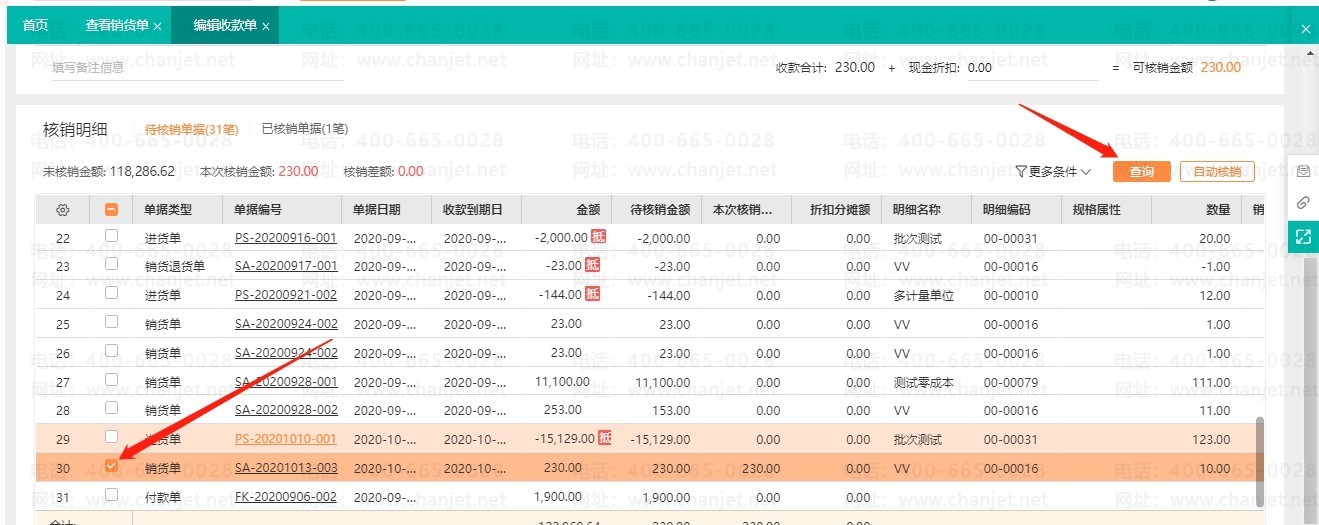Image resolution: width=1319 pixels, height=525 pixels.
Task: Open document link SA-20200928-001
Action: (286, 382)
